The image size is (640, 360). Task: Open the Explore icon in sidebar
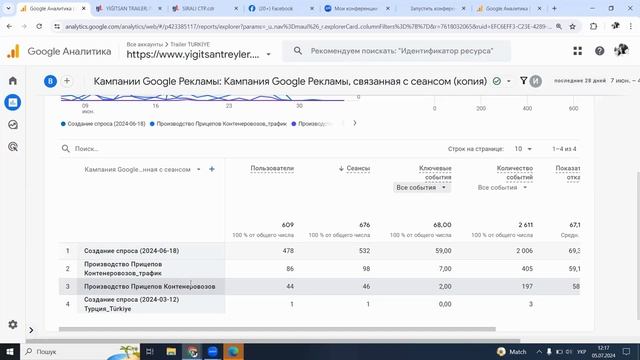coord(13,124)
